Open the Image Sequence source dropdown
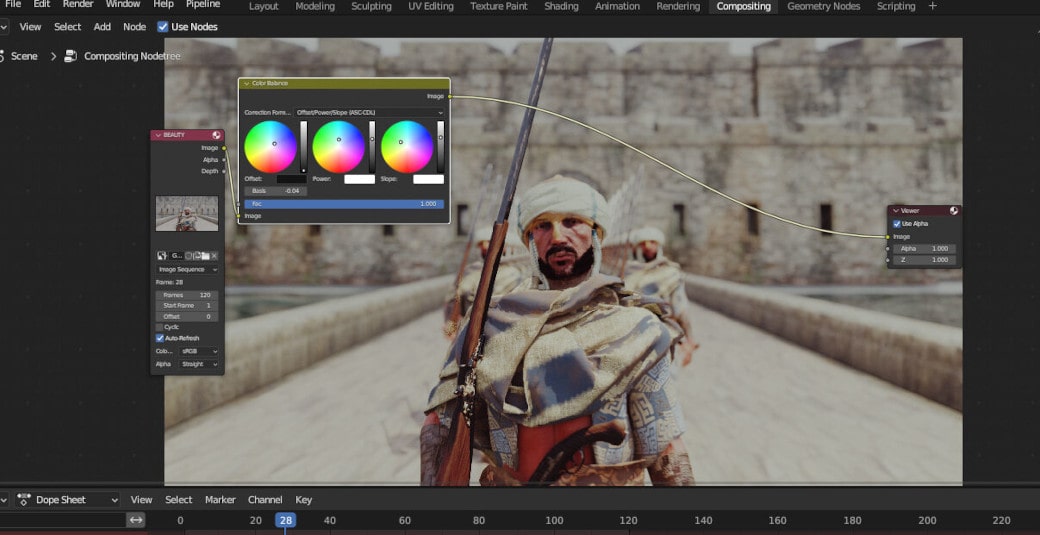This screenshot has width=1040, height=535. (187, 269)
